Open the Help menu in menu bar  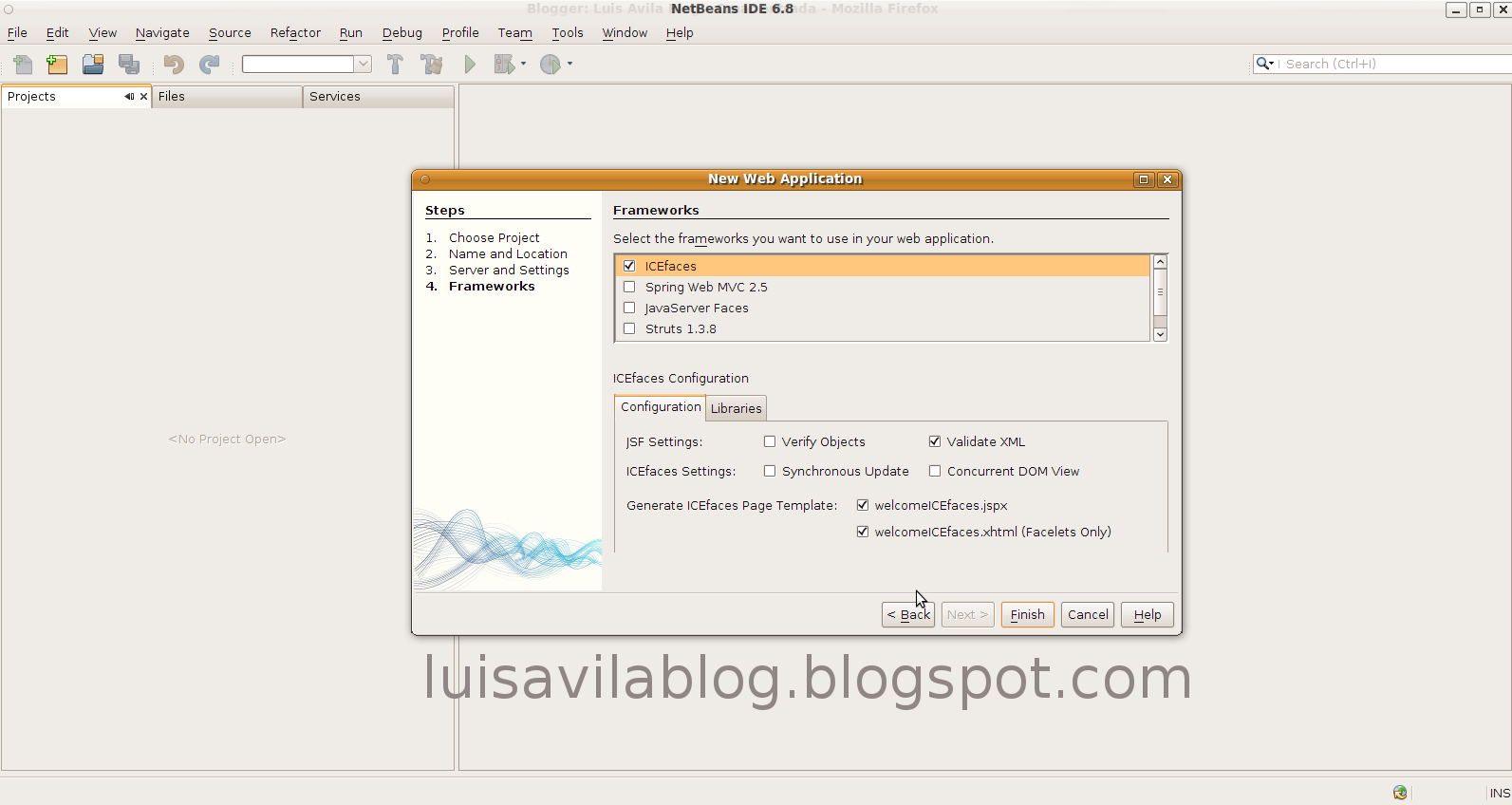click(x=680, y=32)
